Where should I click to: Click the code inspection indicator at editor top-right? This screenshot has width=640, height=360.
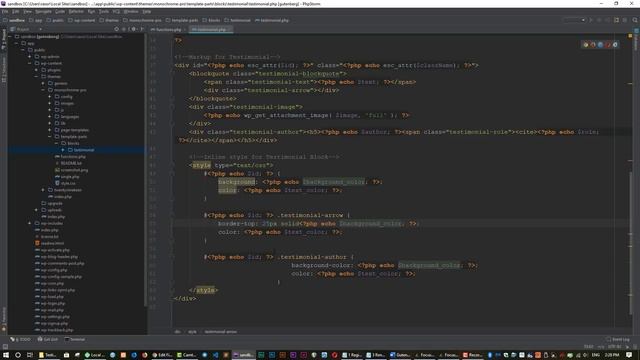click(x=630, y=36)
